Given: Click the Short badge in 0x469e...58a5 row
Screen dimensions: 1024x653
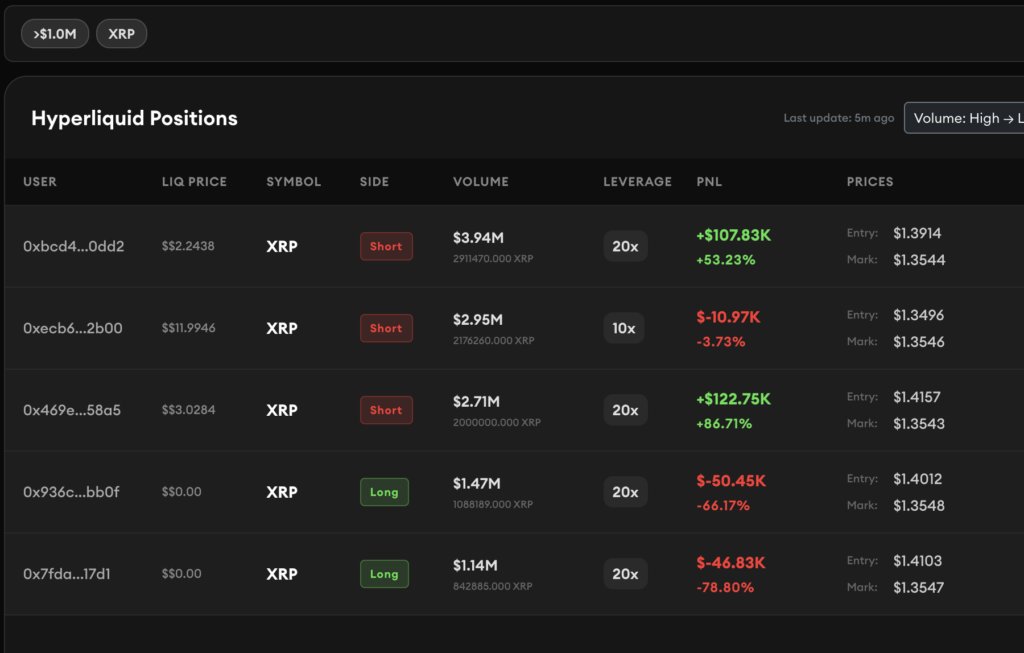Looking at the screenshot, I should pos(386,410).
